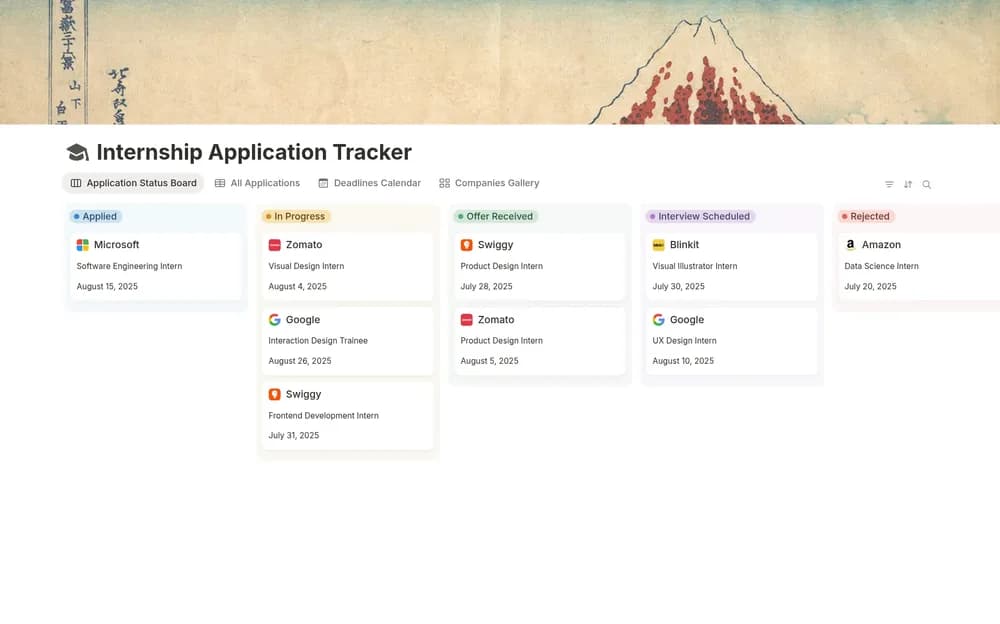
Task: Open the Microsoft card title
Action: point(116,245)
